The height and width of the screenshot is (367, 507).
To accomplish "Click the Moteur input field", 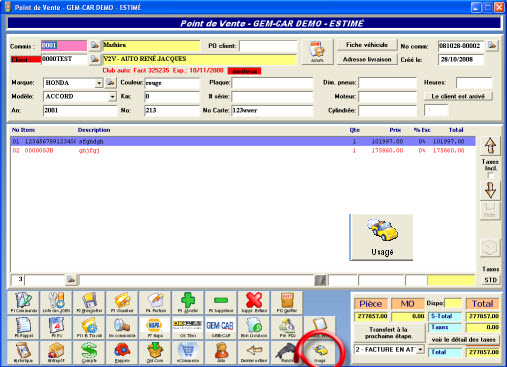I will pos(387,97).
